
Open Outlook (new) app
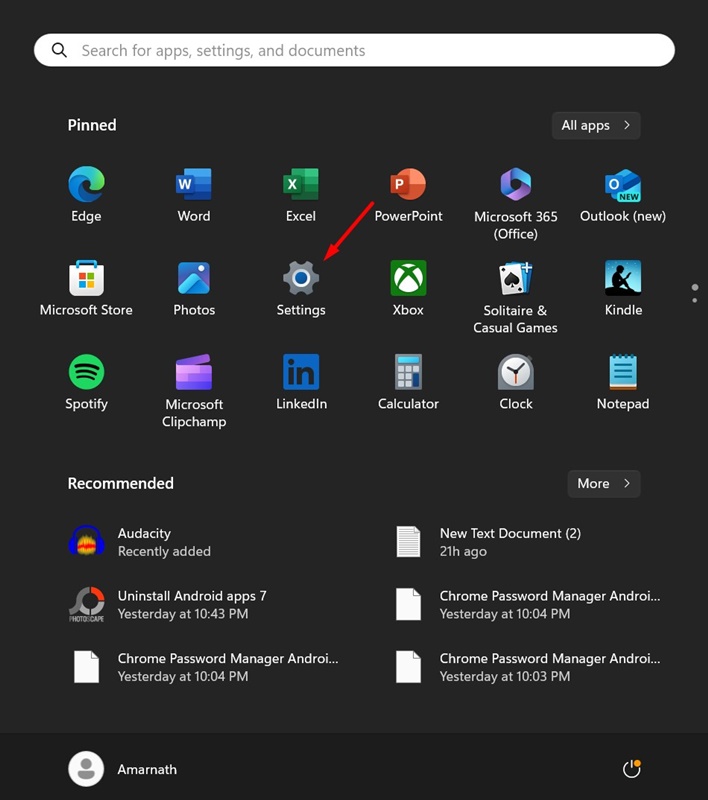(623, 186)
